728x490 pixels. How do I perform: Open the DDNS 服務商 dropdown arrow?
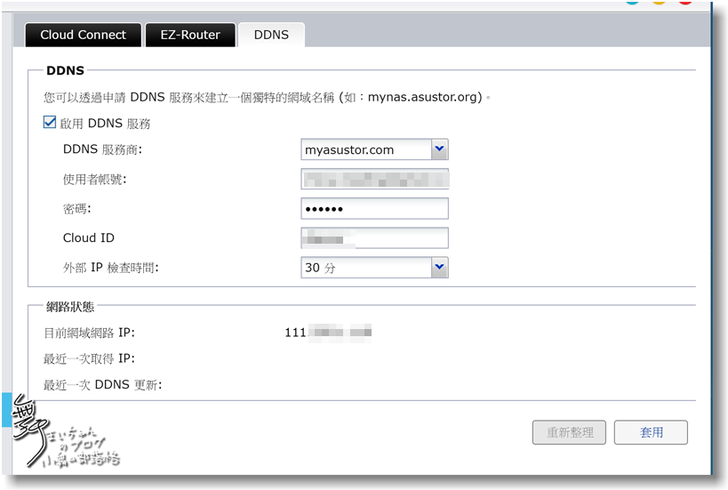439,149
